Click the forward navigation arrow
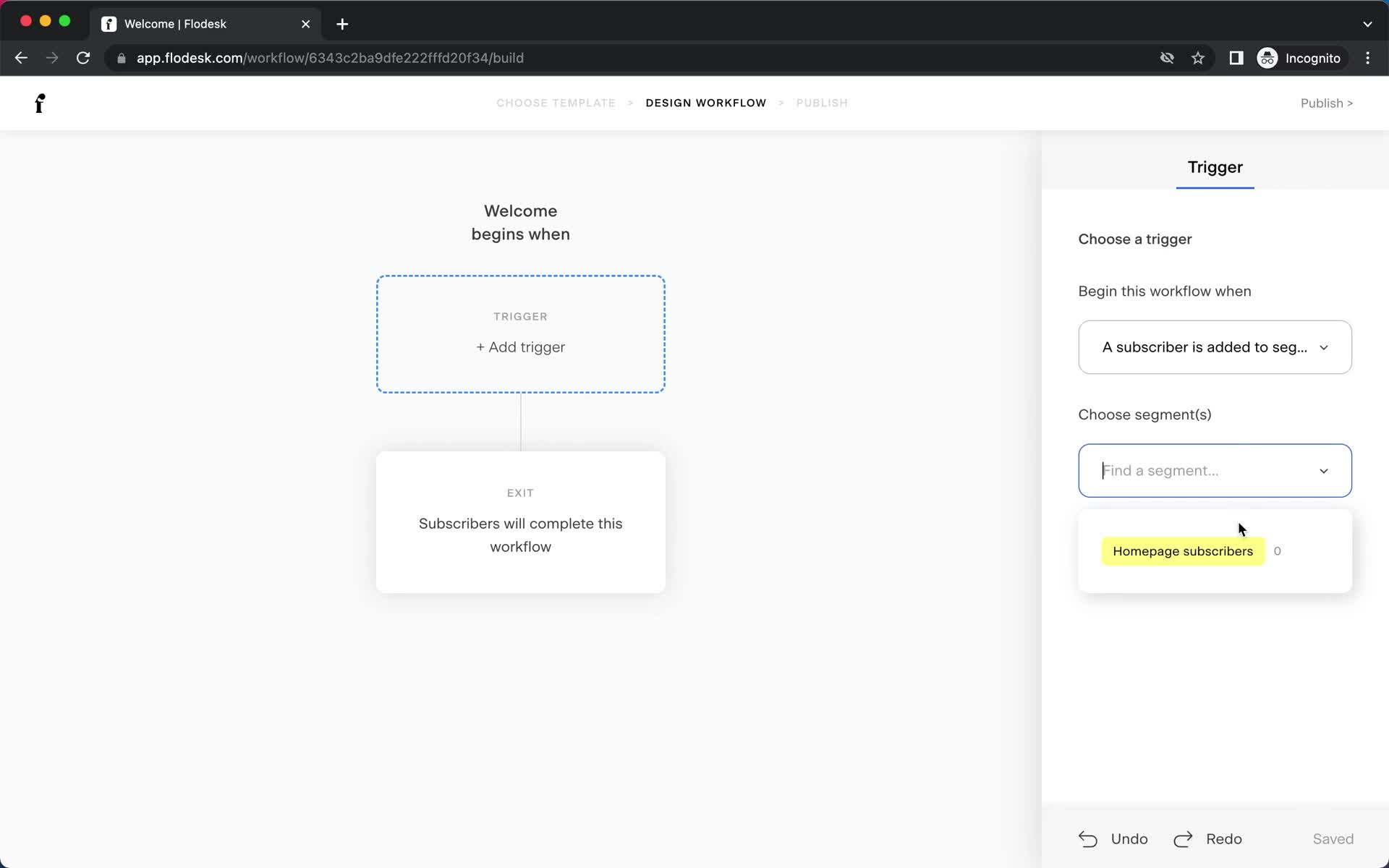 (52, 58)
